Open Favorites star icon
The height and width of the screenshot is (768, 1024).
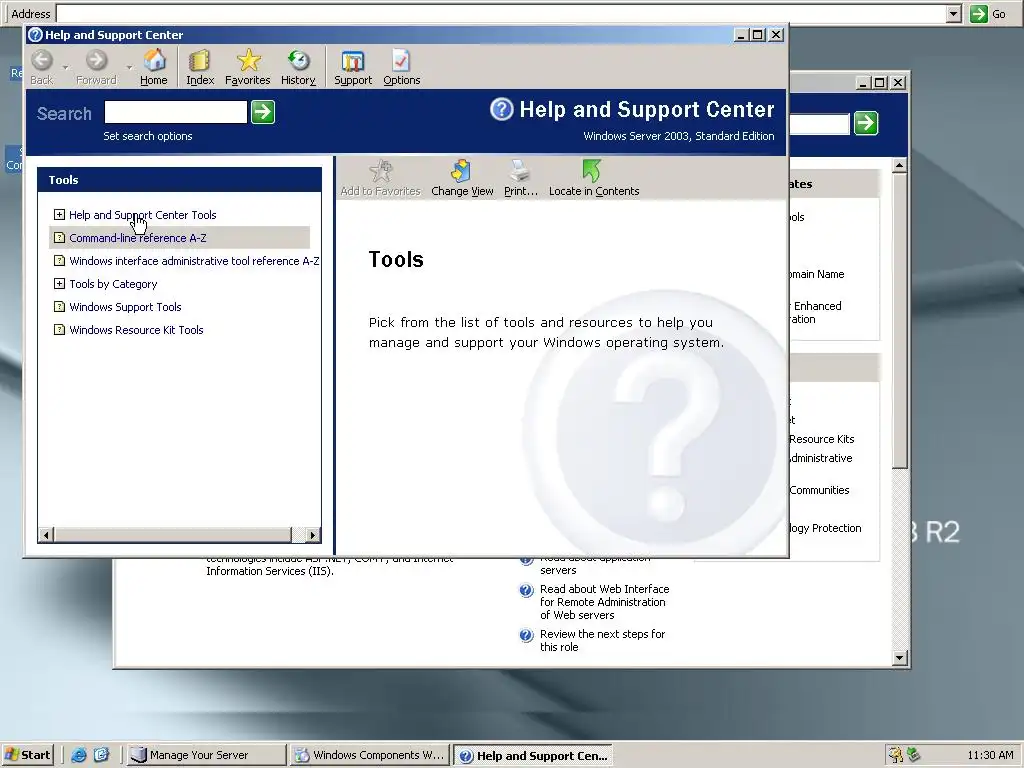tap(248, 61)
